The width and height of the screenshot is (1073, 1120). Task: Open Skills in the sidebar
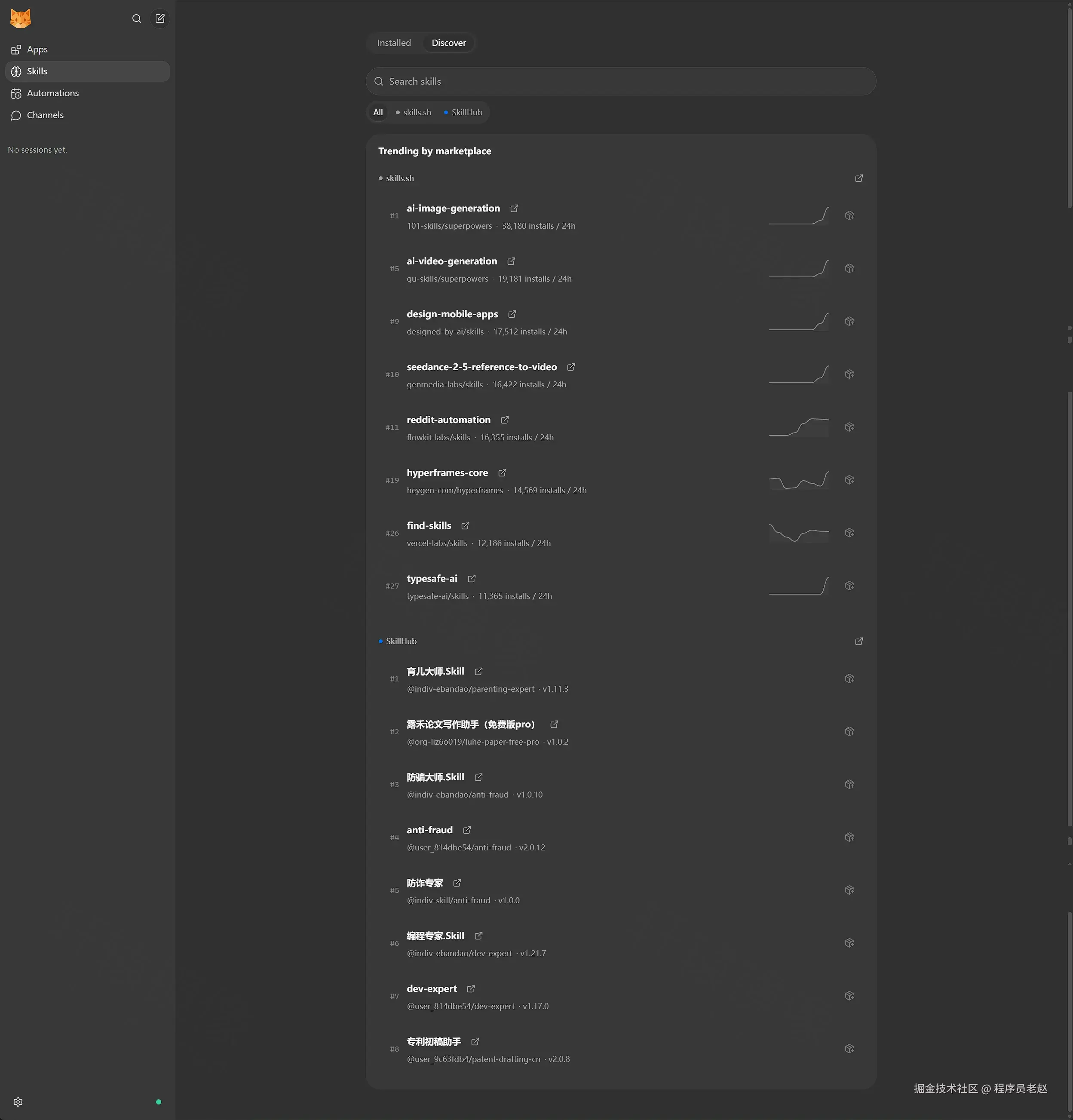click(87, 71)
